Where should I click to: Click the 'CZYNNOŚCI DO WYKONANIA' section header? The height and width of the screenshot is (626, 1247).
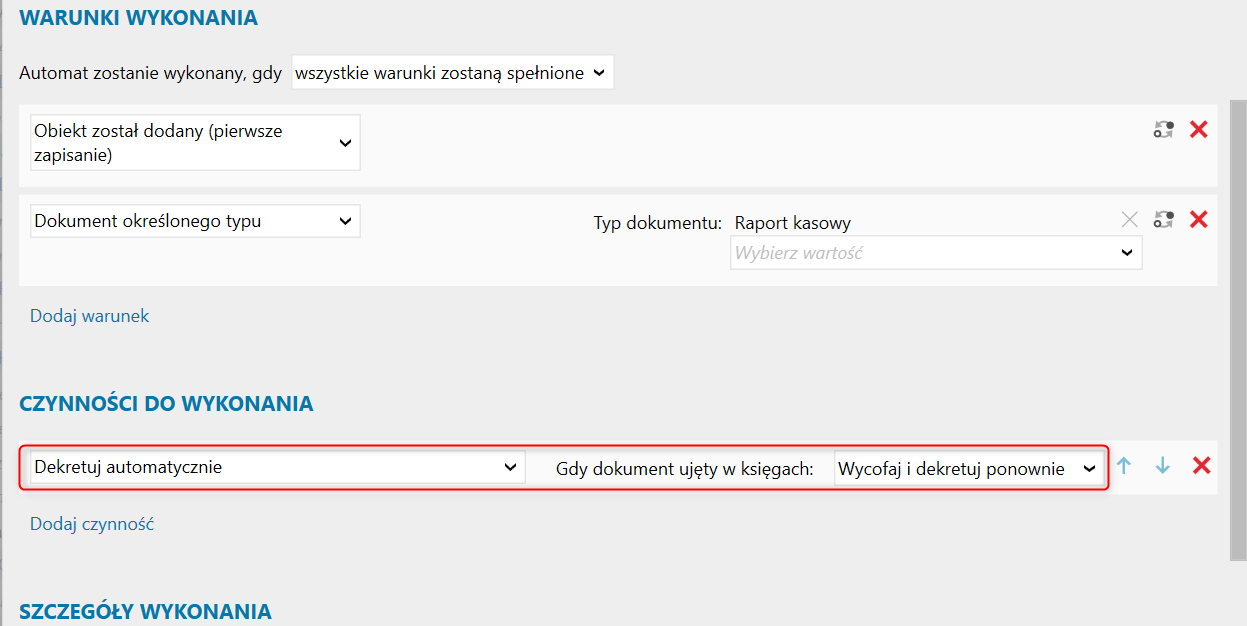(166, 404)
